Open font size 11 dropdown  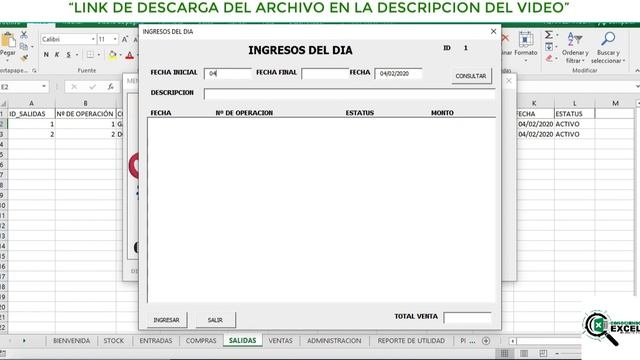pyautogui.click(x=115, y=39)
